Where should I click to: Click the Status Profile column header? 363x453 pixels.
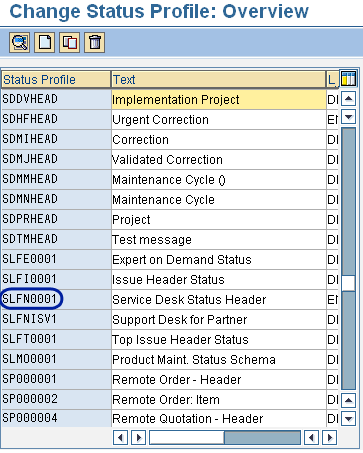point(56,80)
